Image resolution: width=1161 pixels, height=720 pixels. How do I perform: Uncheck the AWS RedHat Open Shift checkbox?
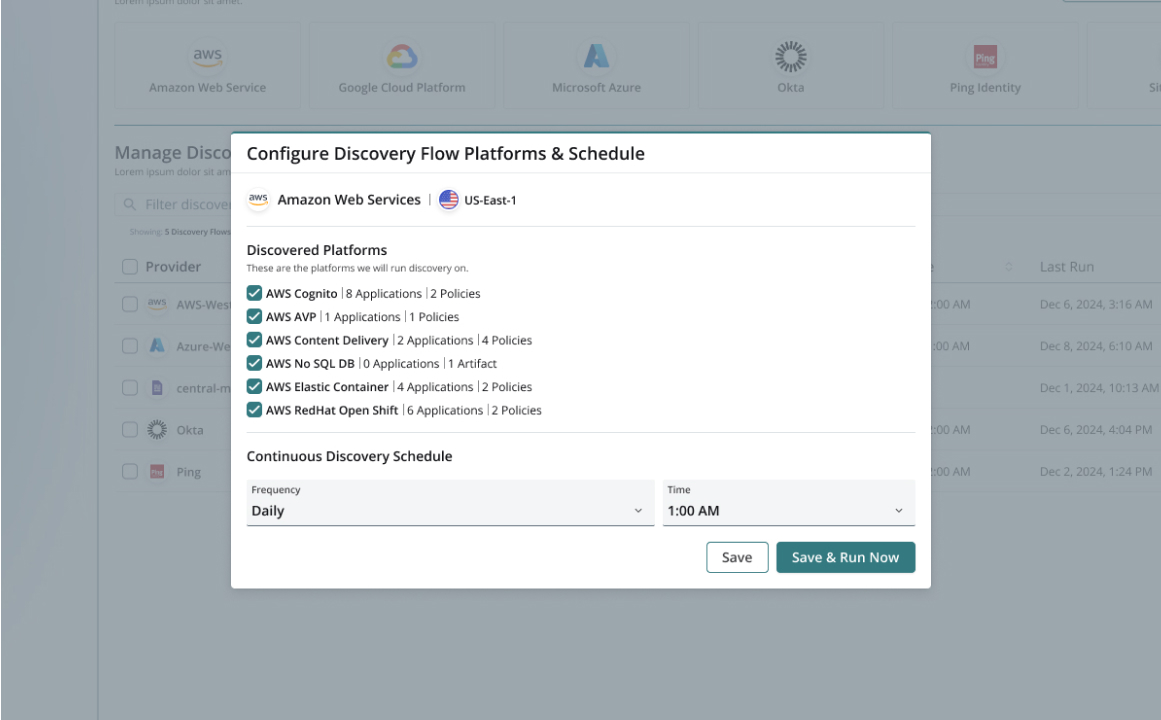click(254, 410)
